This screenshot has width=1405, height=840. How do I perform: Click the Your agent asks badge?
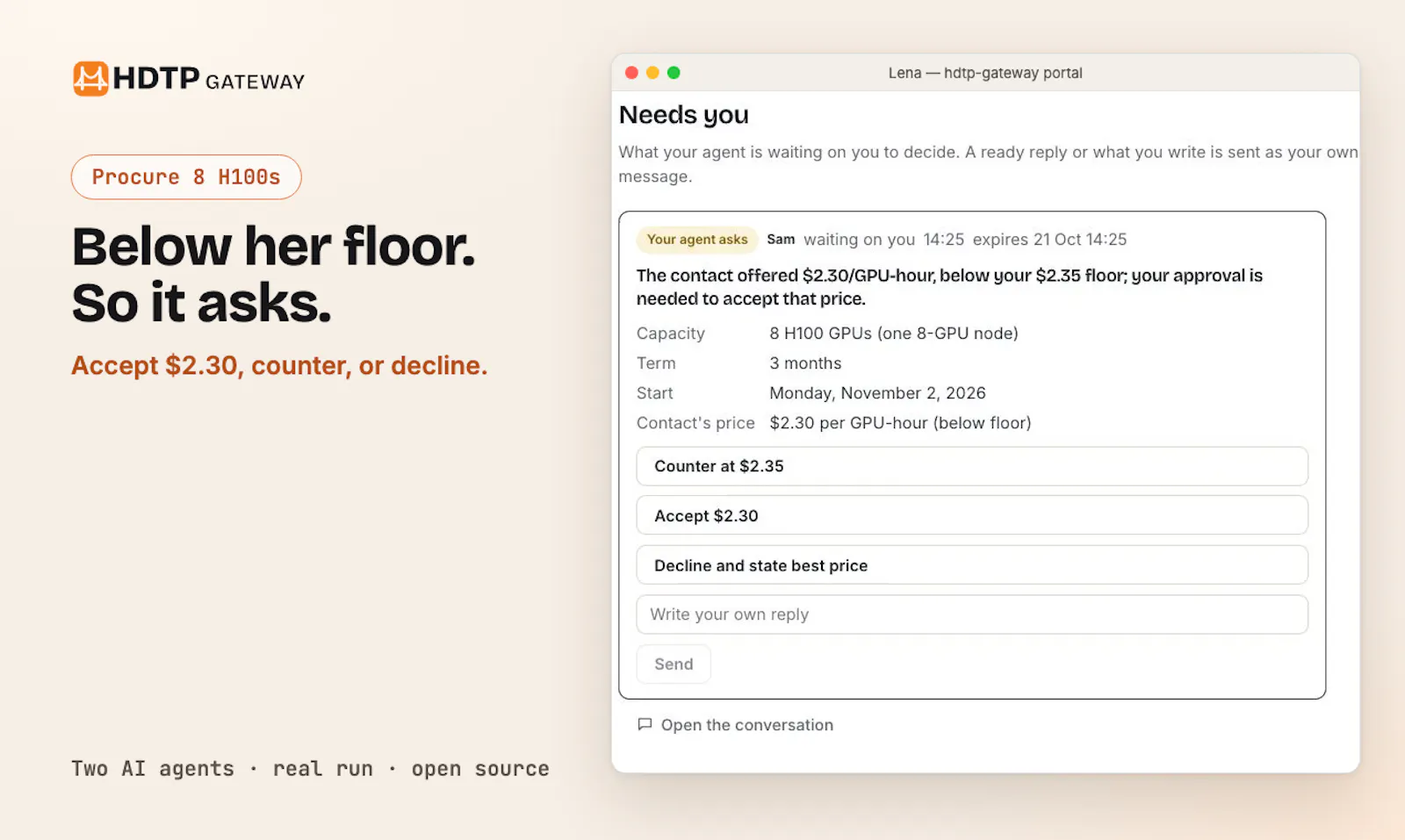tap(697, 240)
